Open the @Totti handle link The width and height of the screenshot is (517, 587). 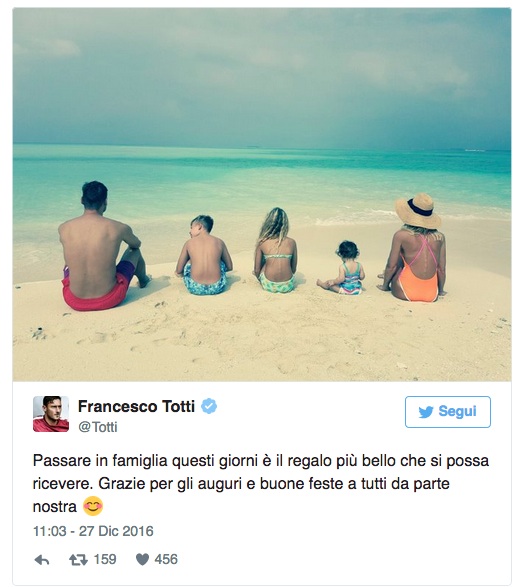pos(98,427)
